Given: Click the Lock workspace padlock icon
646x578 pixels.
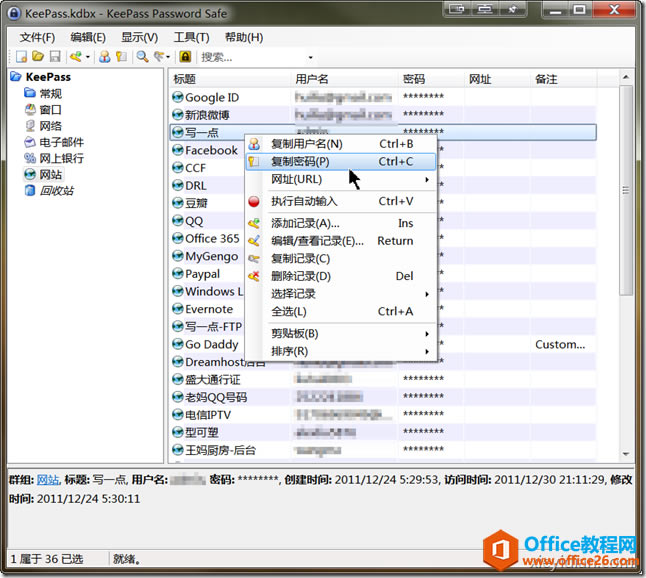Looking at the screenshot, I should (x=185, y=56).
